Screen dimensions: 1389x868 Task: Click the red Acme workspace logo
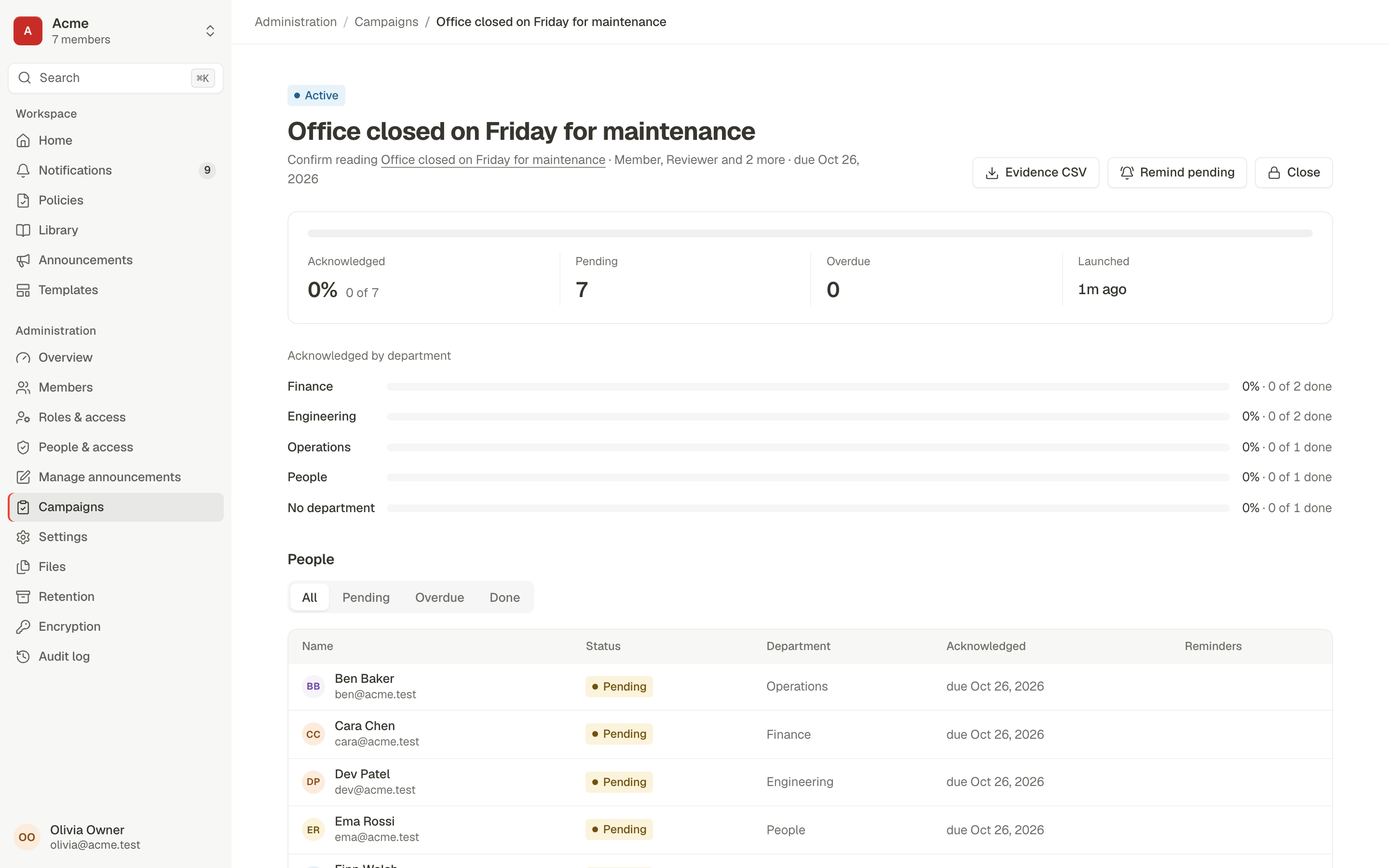point(27,31)
